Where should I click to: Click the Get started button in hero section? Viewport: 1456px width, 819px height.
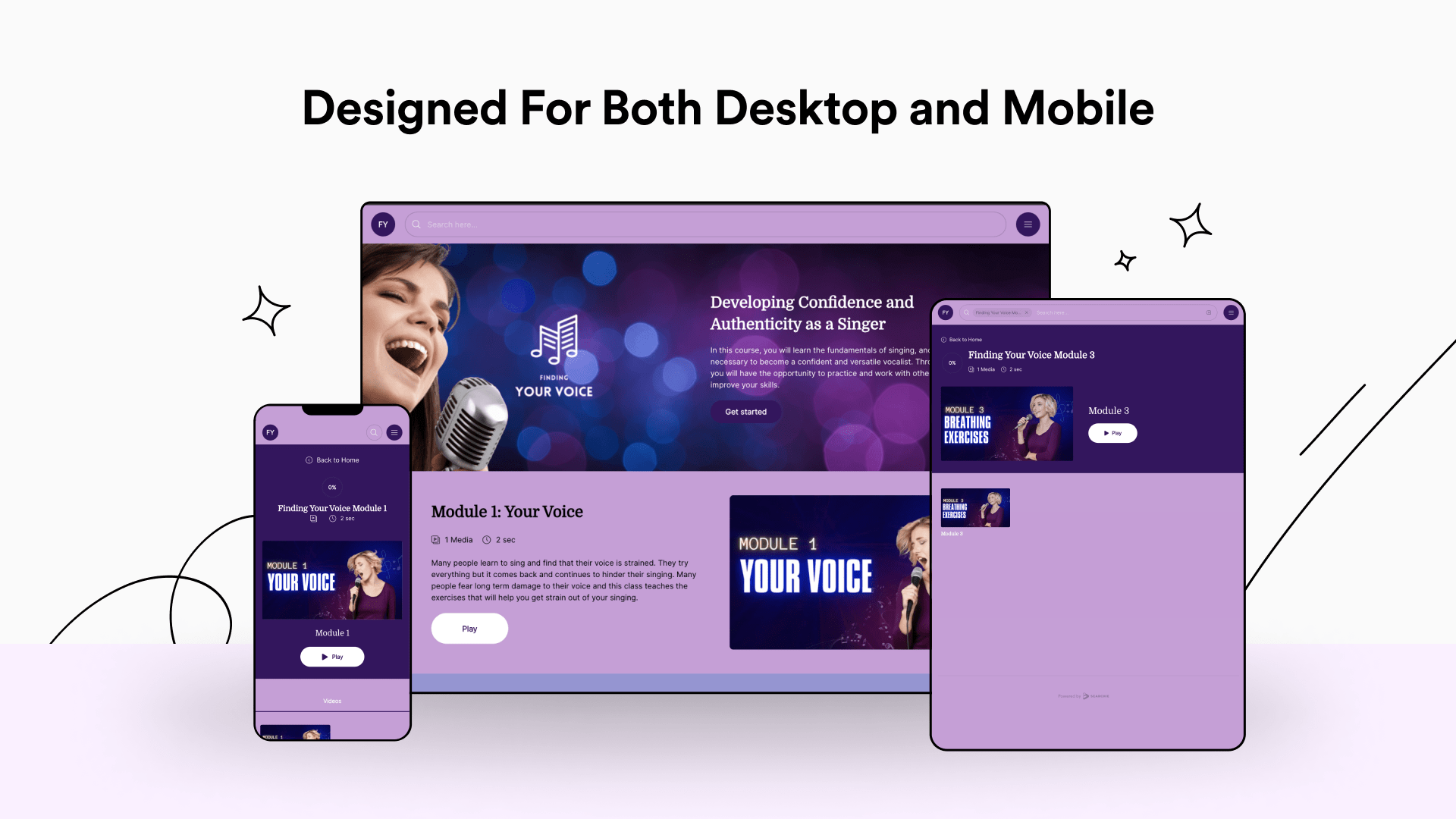point(746,411)
